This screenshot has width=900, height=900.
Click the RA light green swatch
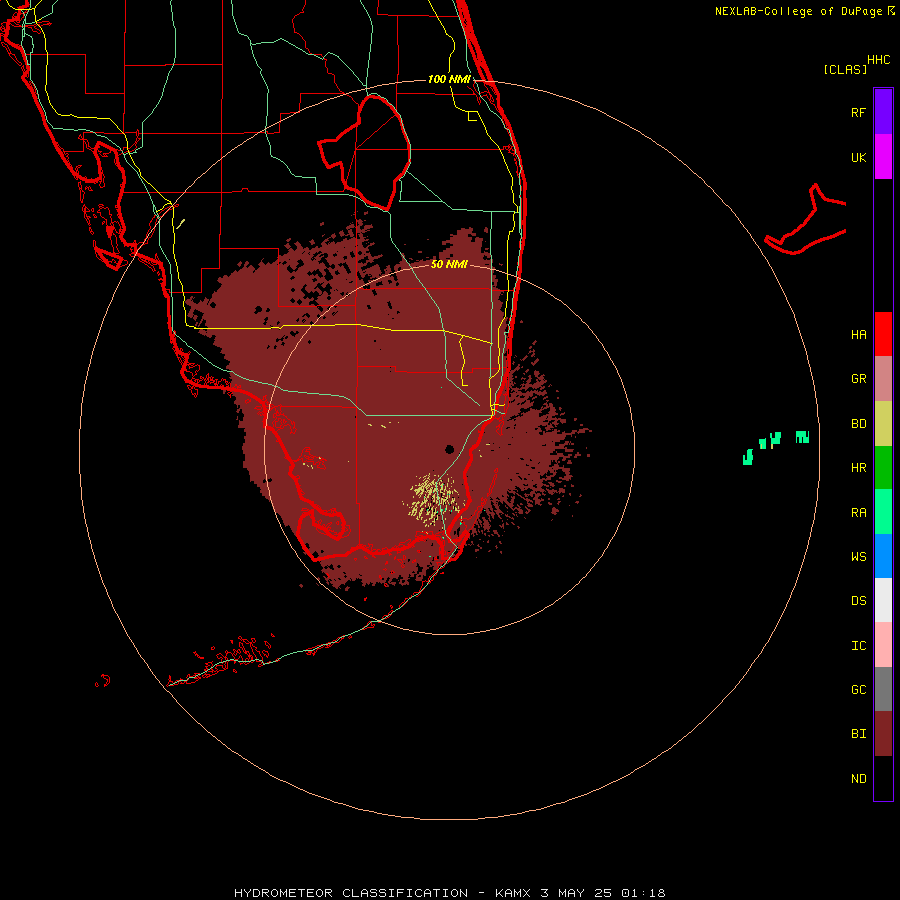pos(883,512)
